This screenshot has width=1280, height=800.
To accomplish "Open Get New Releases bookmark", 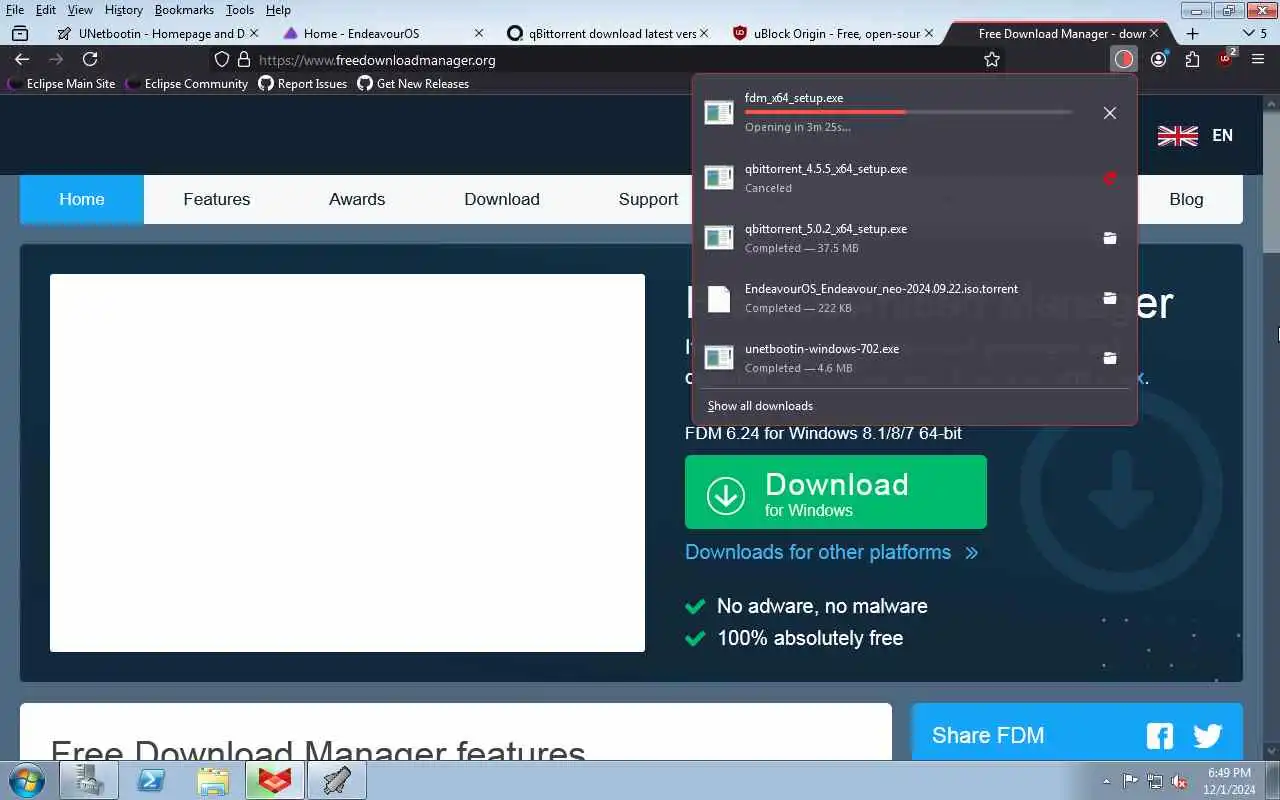I will pyautogui.click(x=413, y=84).
